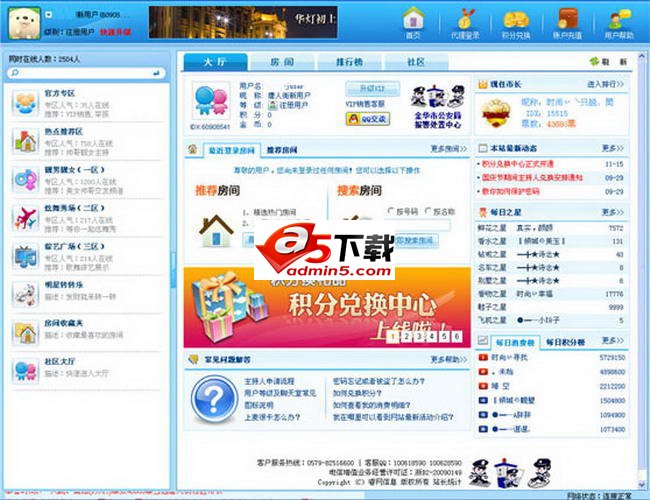Click the house icon under 推荐房间

point(216,231)
